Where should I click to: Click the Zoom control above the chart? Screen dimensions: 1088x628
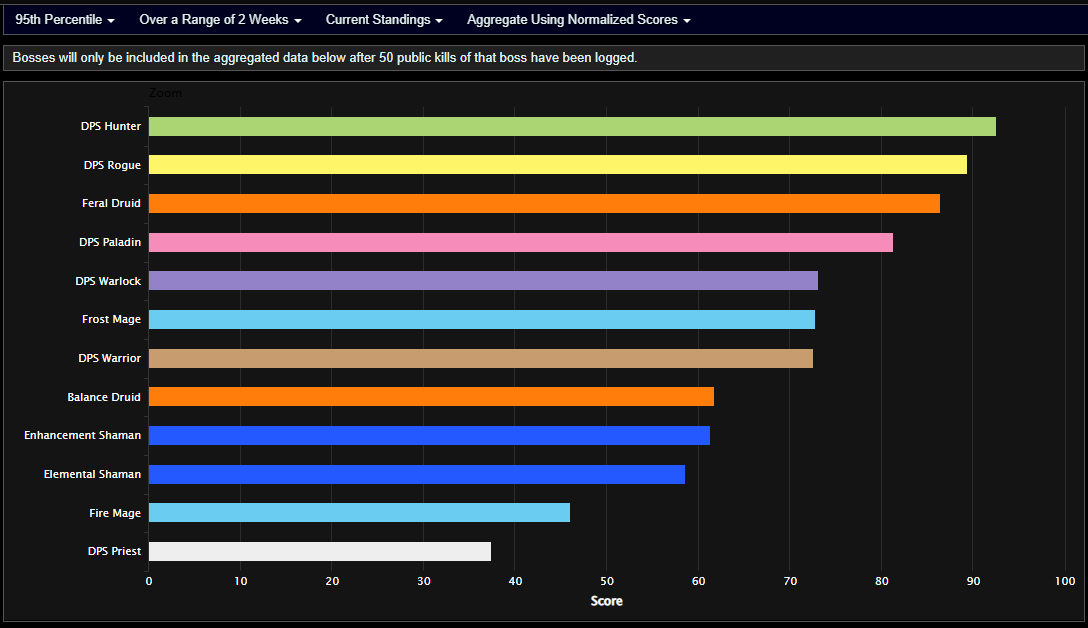pos(165,93)
